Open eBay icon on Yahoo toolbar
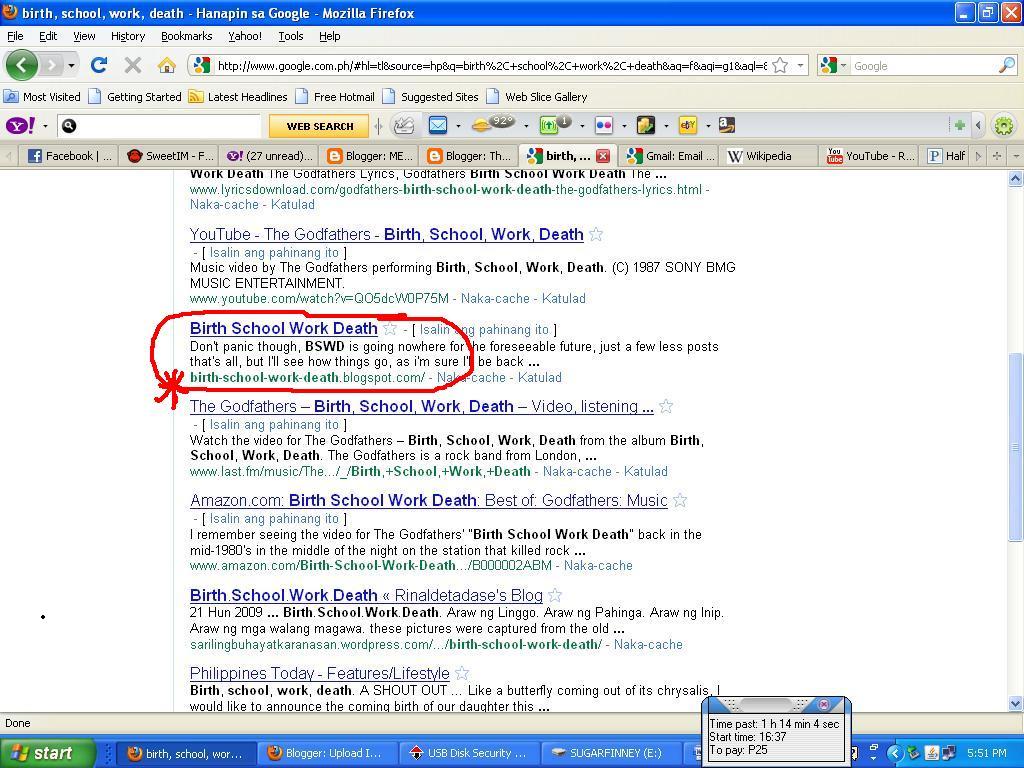 pos(688,125)
